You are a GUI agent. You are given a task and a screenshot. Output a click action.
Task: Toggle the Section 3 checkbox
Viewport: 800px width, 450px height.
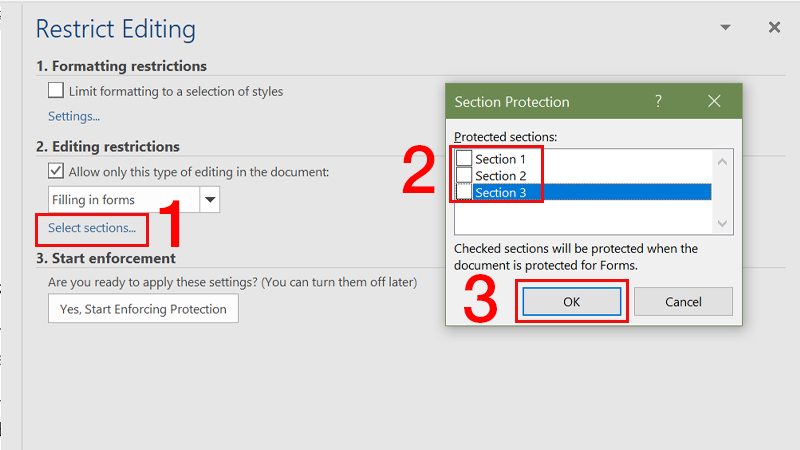coord(464,192)
